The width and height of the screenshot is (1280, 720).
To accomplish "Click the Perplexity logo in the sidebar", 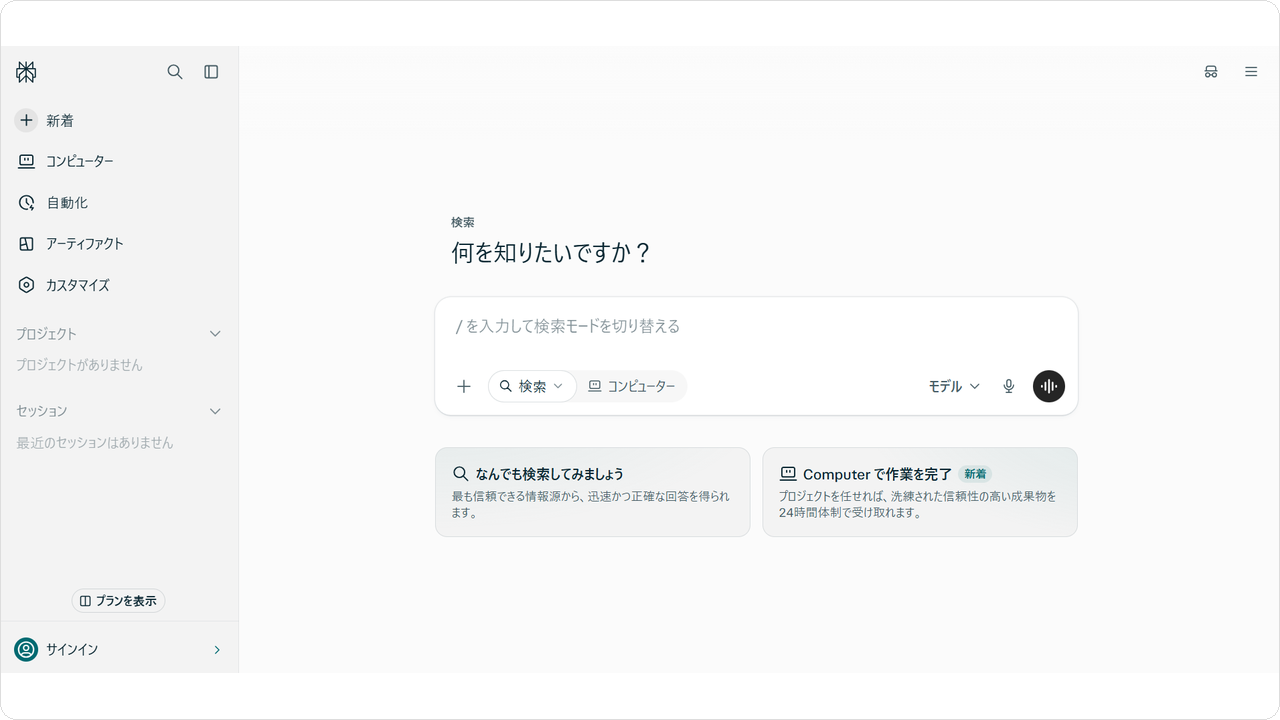I will [x=26, y=72].
